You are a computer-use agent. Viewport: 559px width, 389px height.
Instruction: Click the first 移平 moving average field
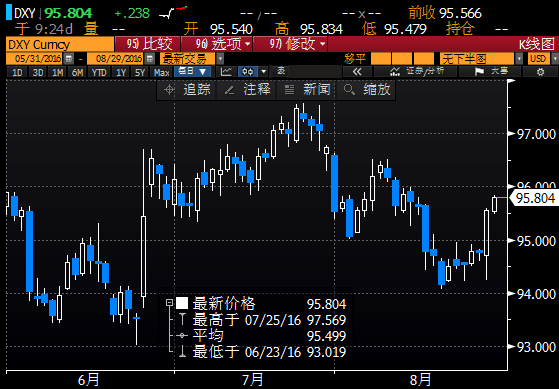380,58
